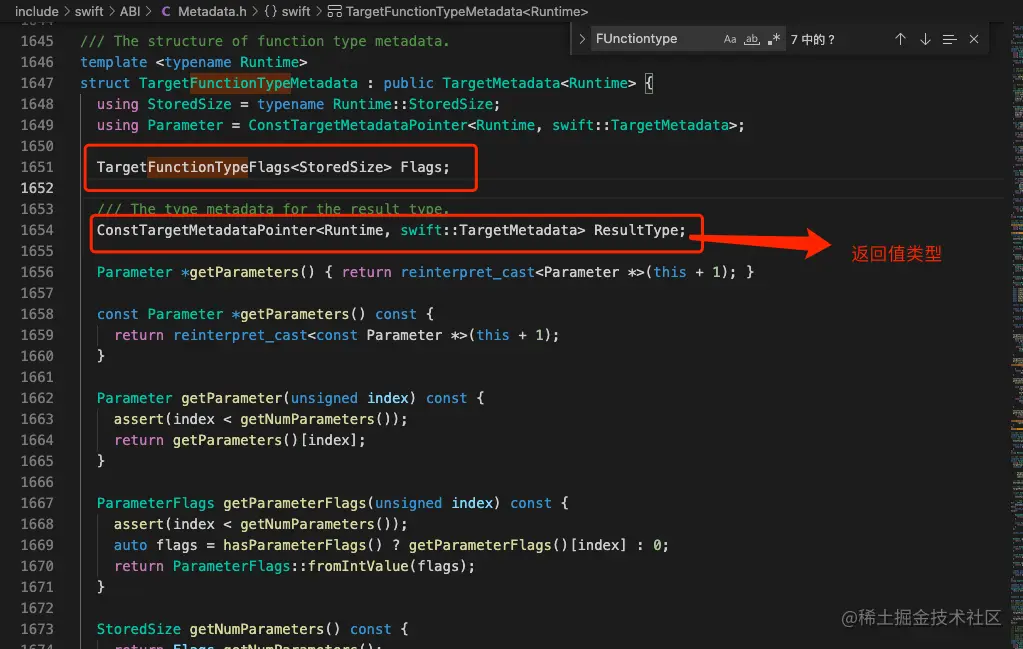Click the comment 'The structure of function type metadata'
Image resolution: width=1023 pixels, height=649 pixels.
265,40
